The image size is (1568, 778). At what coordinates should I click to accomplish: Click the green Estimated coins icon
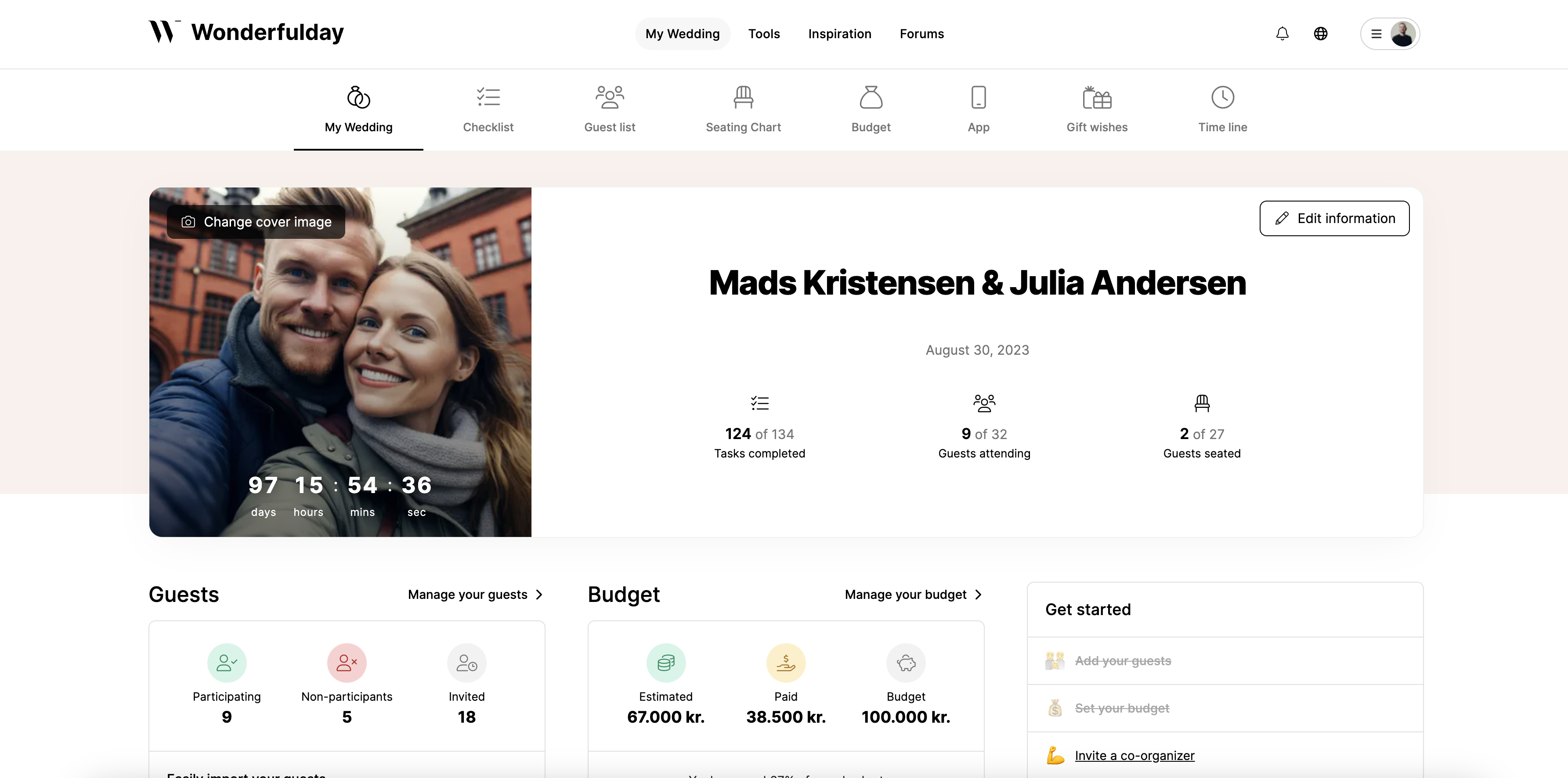(x=666, y=663)
